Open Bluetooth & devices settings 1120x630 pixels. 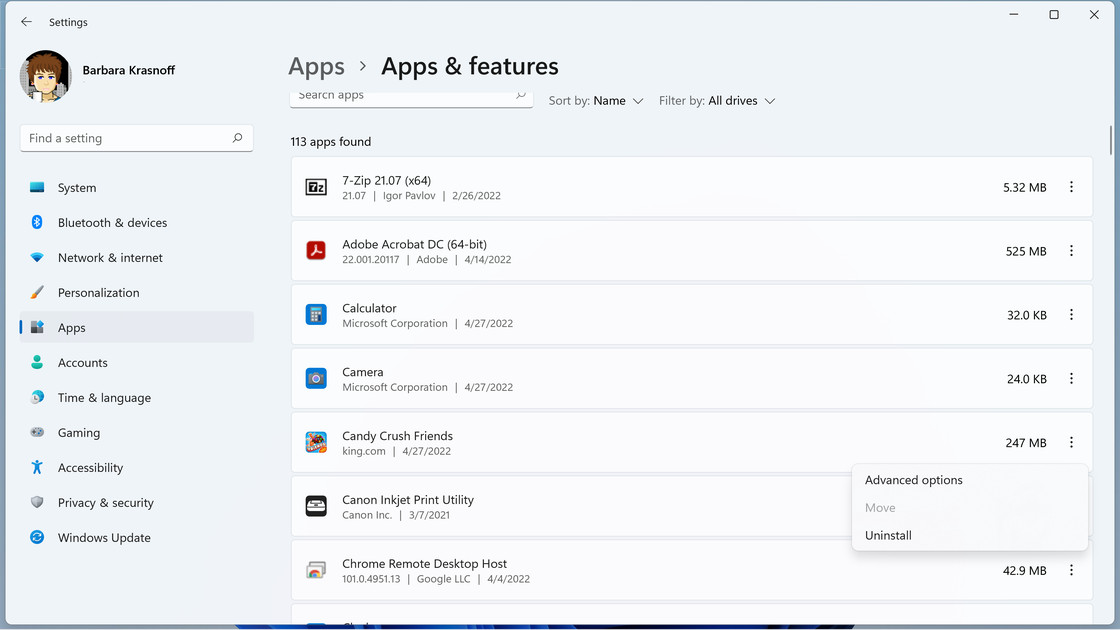pos(136,222)
